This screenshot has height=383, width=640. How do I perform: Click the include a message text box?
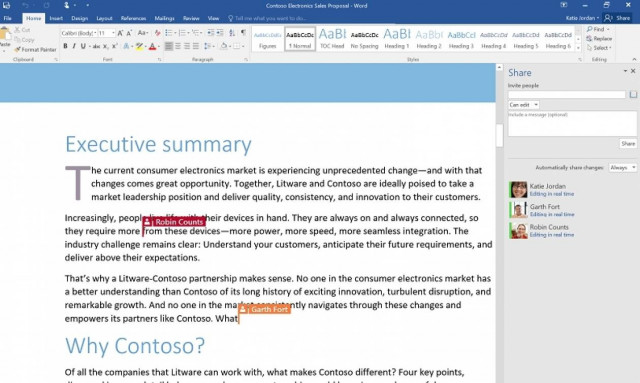[572, 124]
